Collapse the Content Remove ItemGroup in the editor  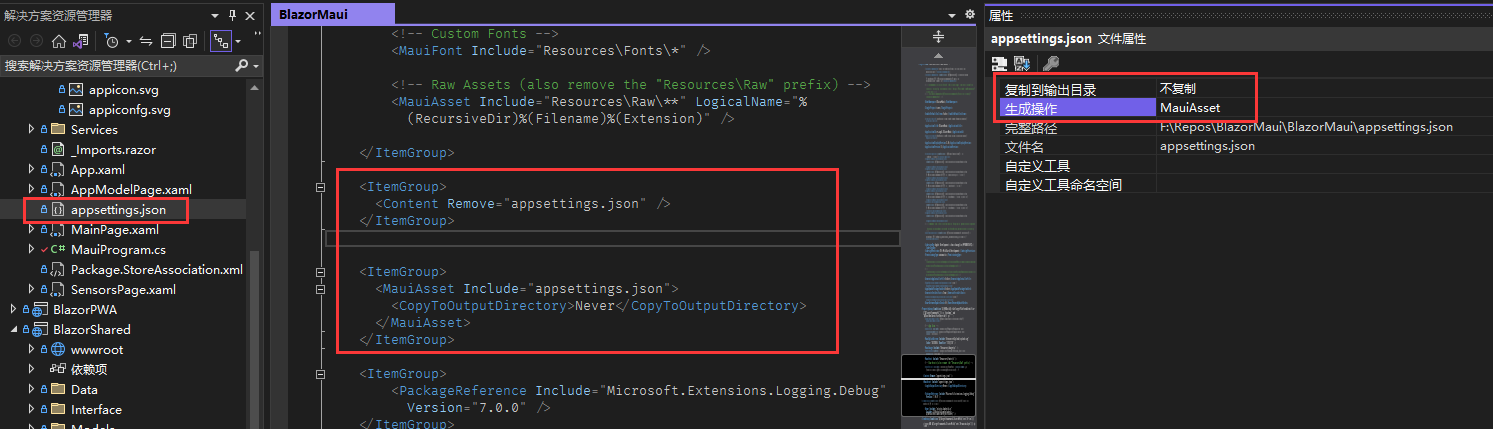pos(321,187)
